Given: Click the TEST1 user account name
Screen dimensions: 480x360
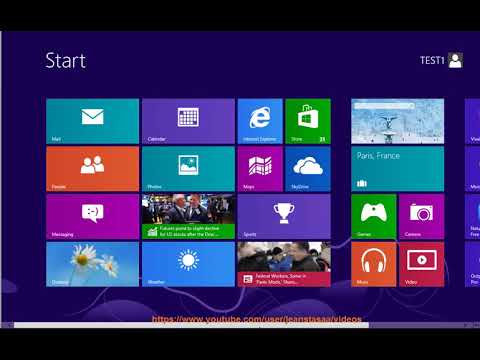Looking at the screenshot, I should click(x=432, y=60).
